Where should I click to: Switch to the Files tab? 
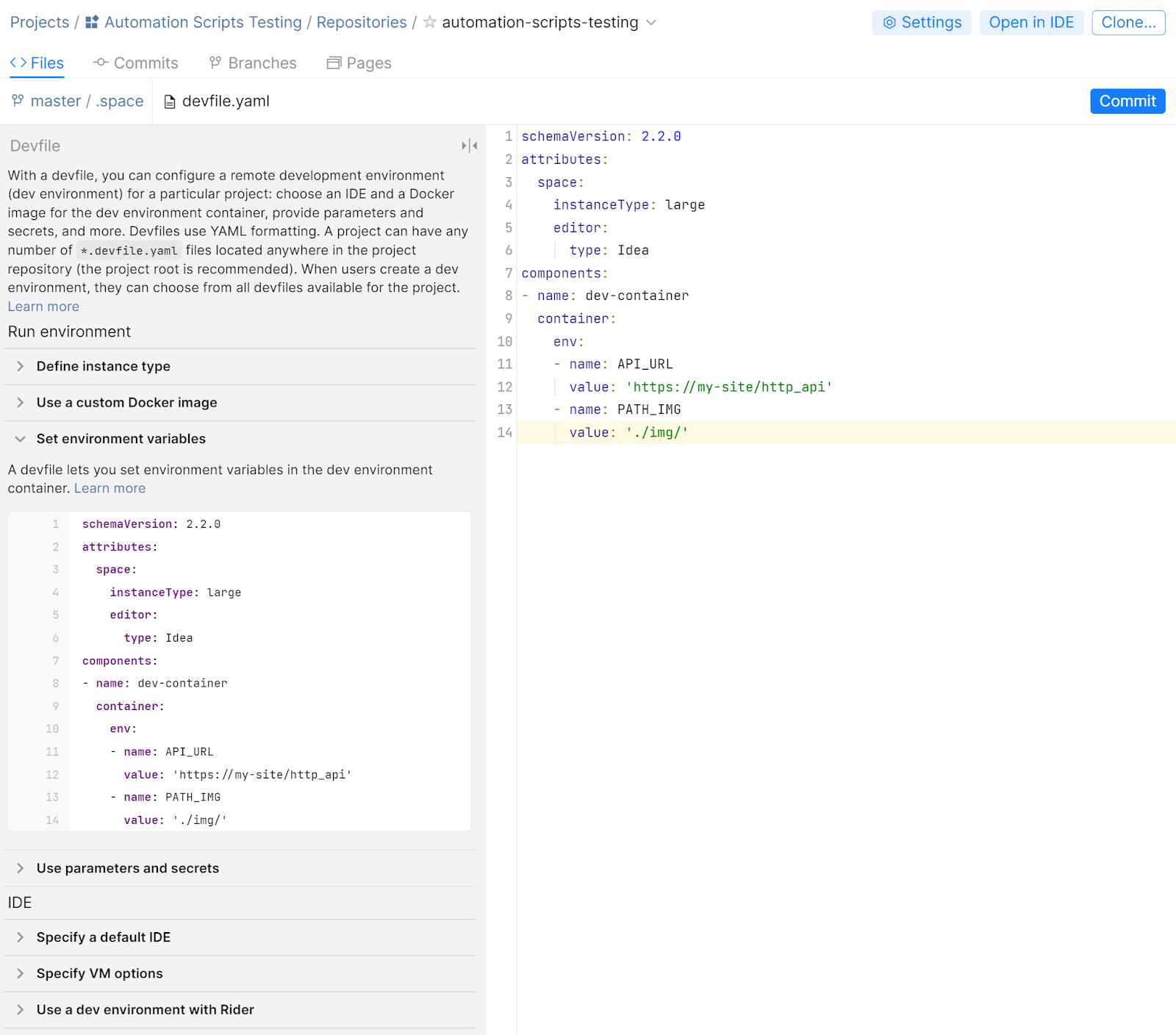[37, 63]
